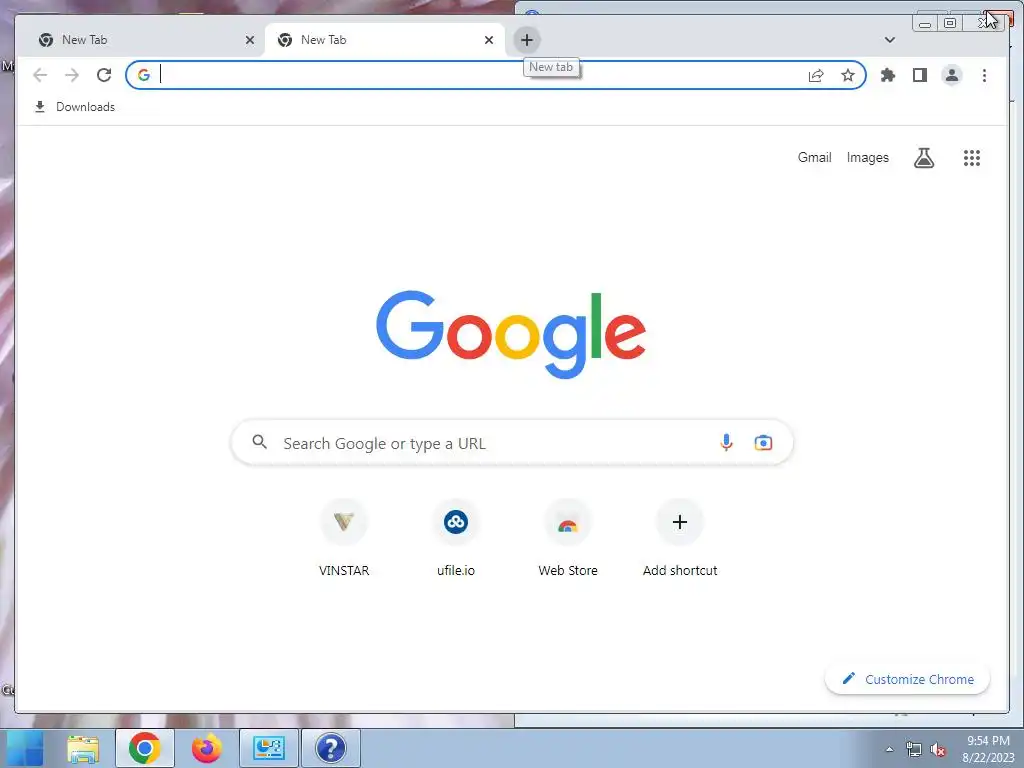Switch to the first New Tab
The image size is (1024, 768).
(x=144, y=40)
